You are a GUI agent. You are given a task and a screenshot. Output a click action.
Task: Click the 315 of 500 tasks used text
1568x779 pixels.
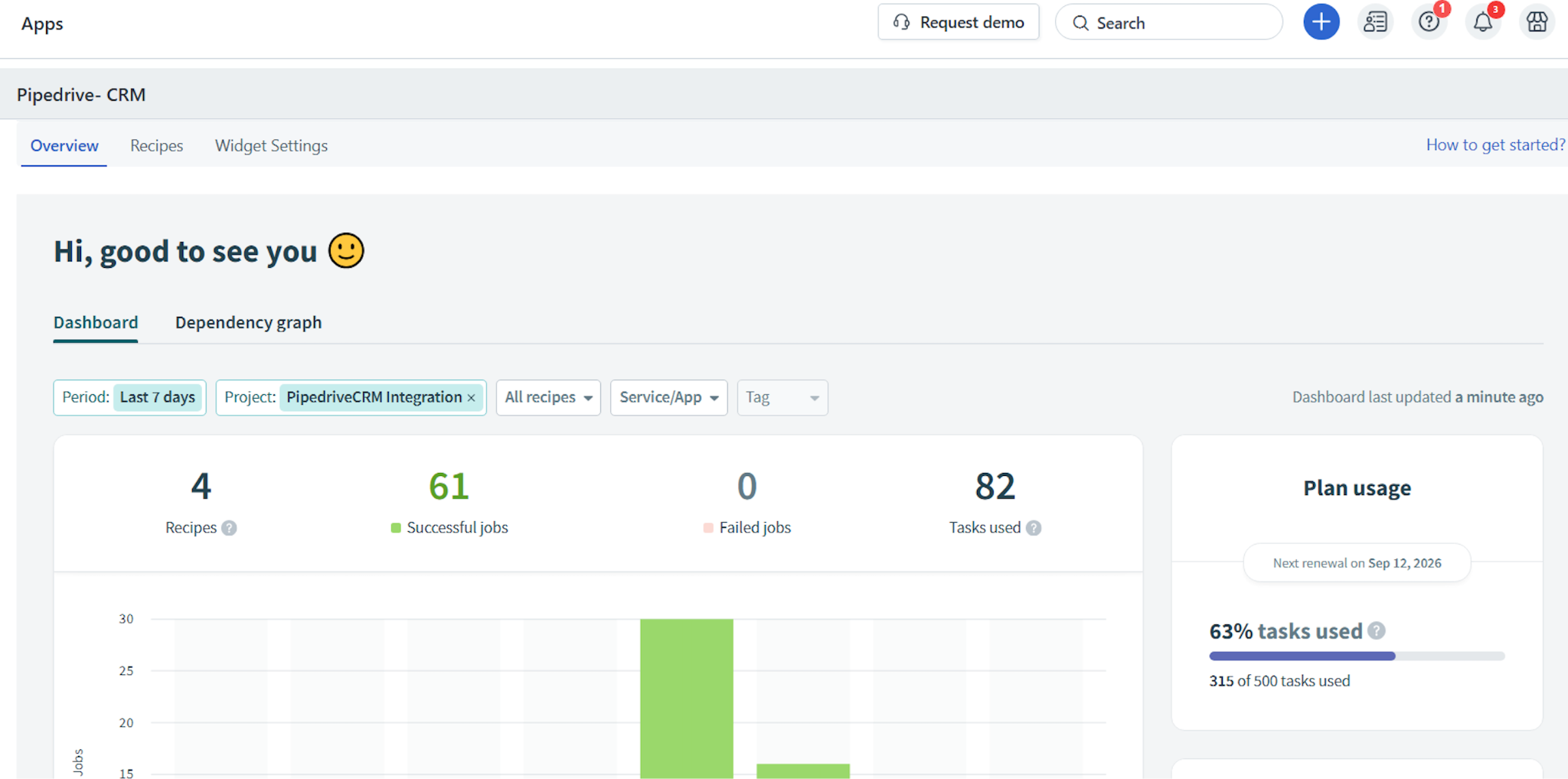[x=1279, y=681]
